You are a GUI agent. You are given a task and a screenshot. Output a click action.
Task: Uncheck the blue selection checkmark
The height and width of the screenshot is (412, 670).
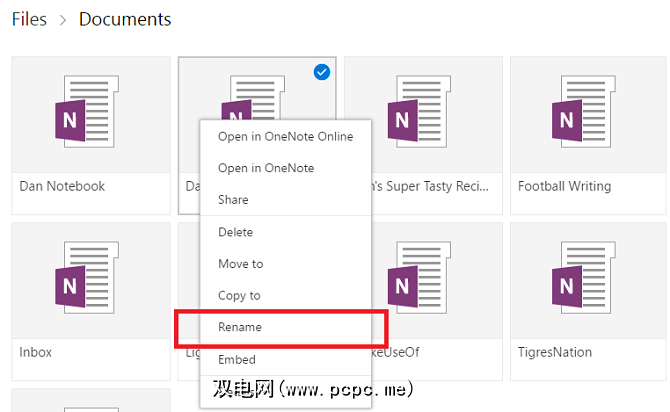coord(322,72)
